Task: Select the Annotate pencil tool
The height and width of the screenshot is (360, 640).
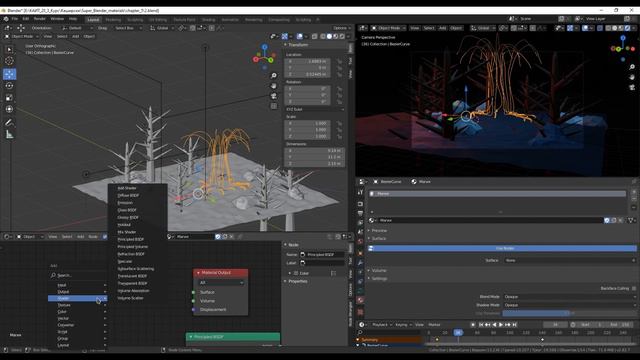Action: coord(9,122)
